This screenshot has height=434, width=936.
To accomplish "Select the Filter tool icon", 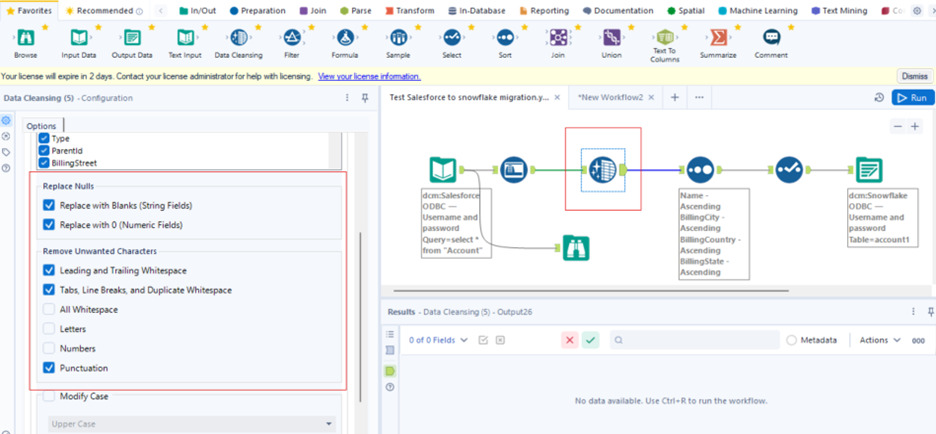I will (x=292, y=38).
